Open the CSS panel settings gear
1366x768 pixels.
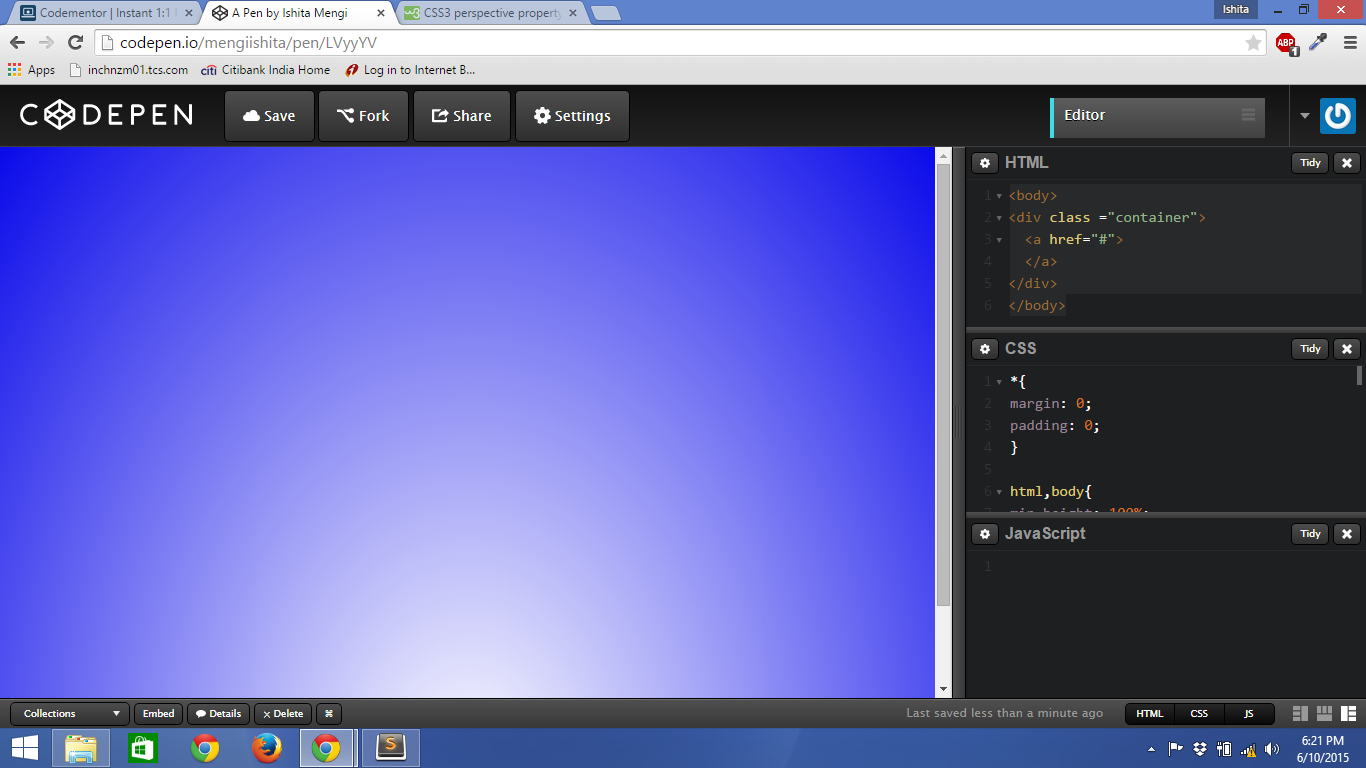click(985, 348)
